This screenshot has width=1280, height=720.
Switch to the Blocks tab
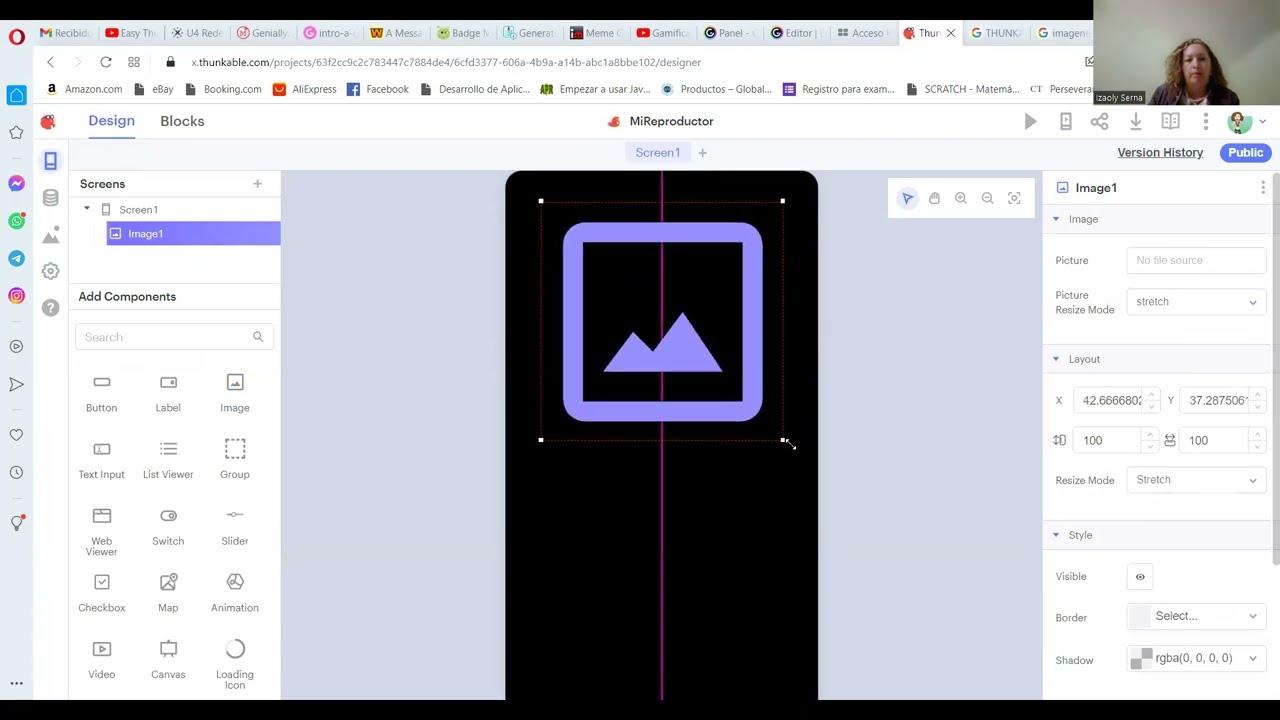pos(182,121)
